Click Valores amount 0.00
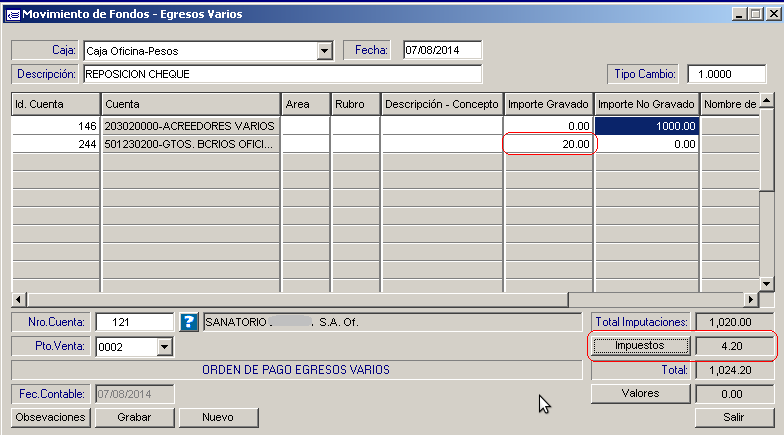Screen dimensions: 784x435 (734, 394)
